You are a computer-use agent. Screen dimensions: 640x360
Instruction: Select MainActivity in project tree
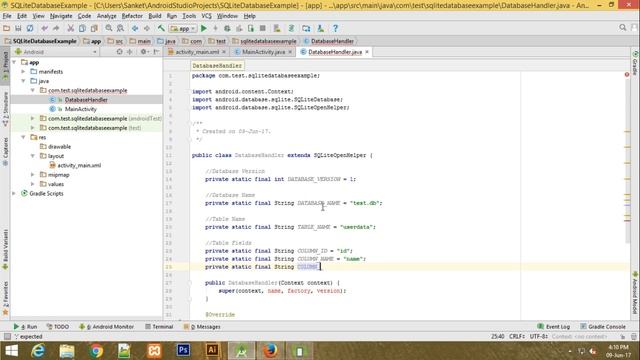(80, 109)
